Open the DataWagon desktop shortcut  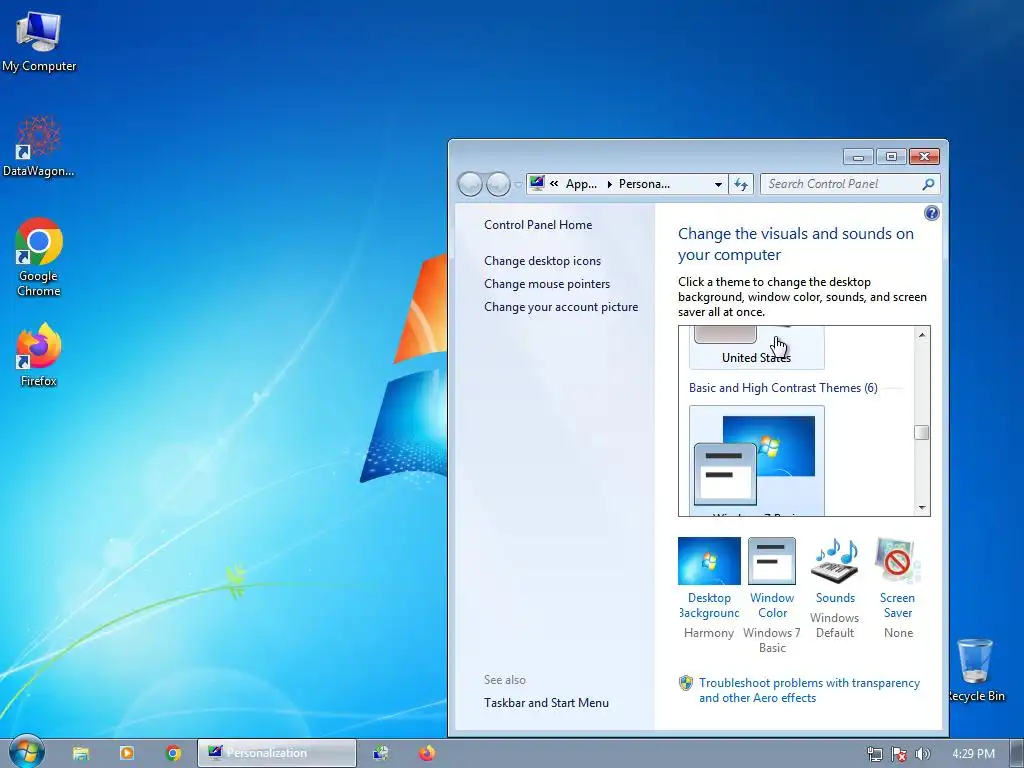pos(39,146)
